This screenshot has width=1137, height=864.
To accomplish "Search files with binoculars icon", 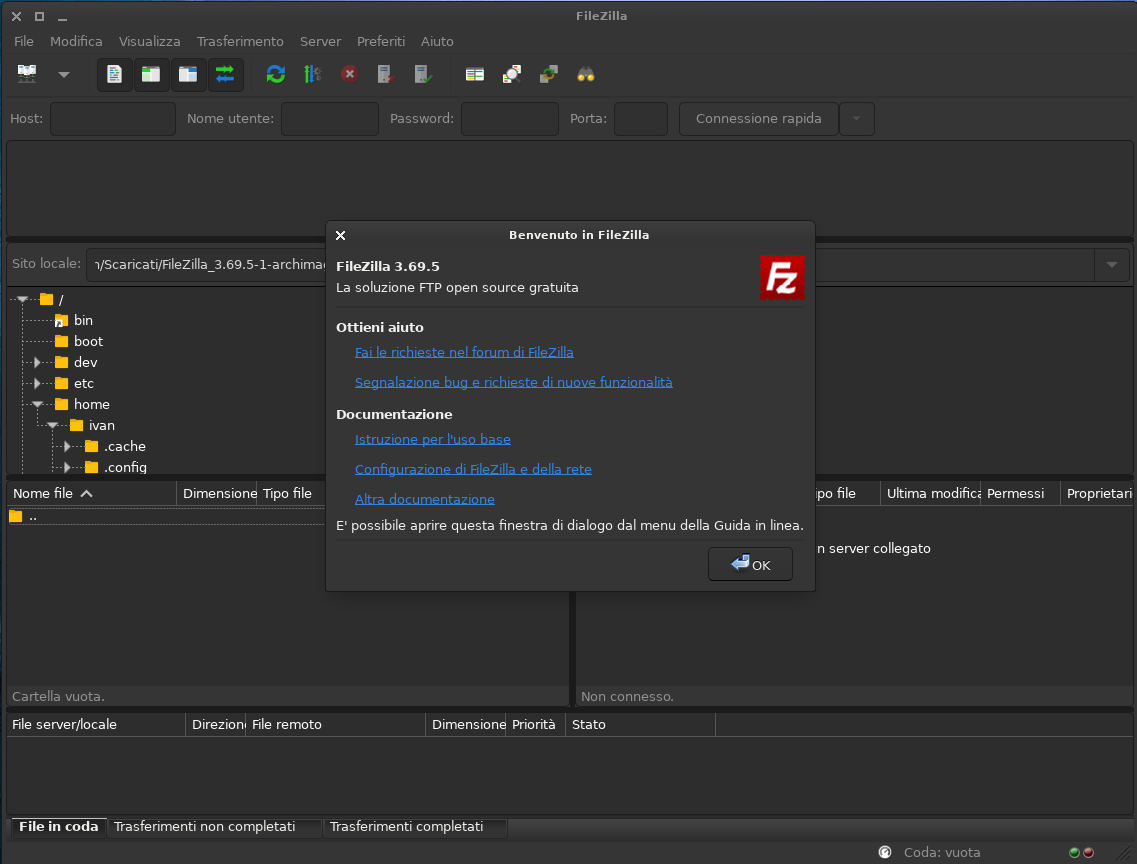I will point(586,74).
